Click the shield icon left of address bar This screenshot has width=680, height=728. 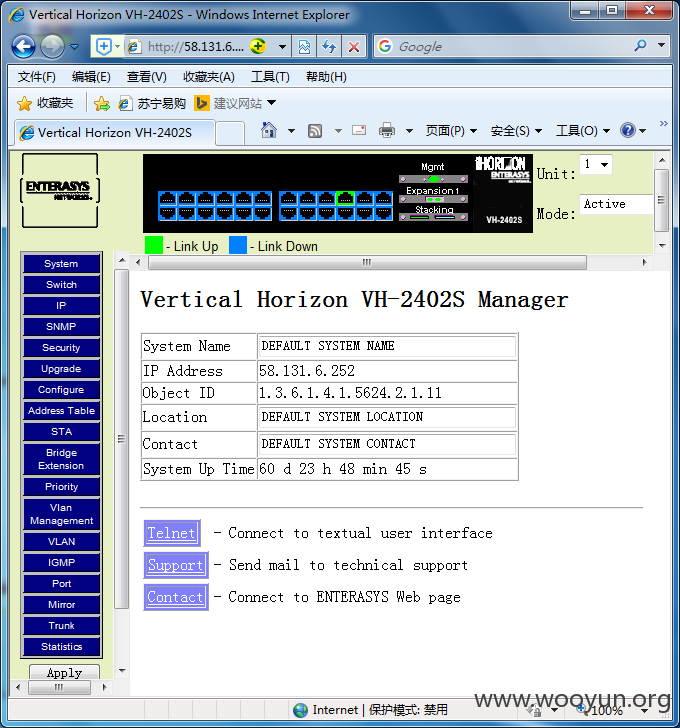pyautogui.click(x=103, y=46)
